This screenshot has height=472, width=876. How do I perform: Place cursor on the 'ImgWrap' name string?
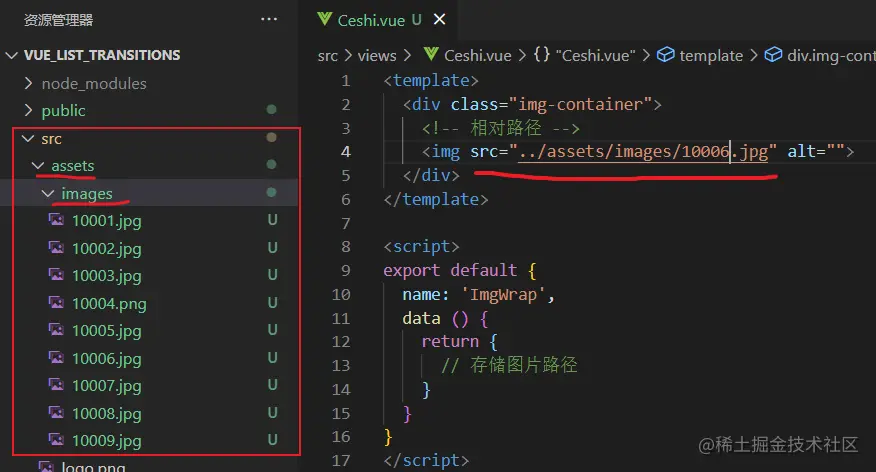tap(503, 294)
